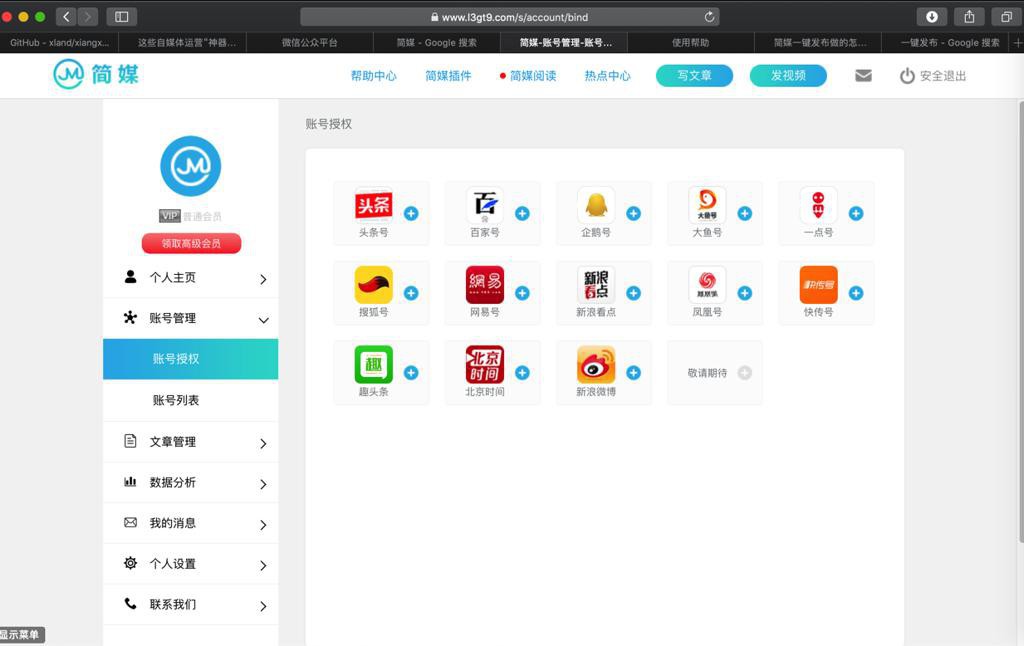Click the 快传号 platform icon
The height and width of the screenshot is (646, 1024).
(x=818, y=285)
